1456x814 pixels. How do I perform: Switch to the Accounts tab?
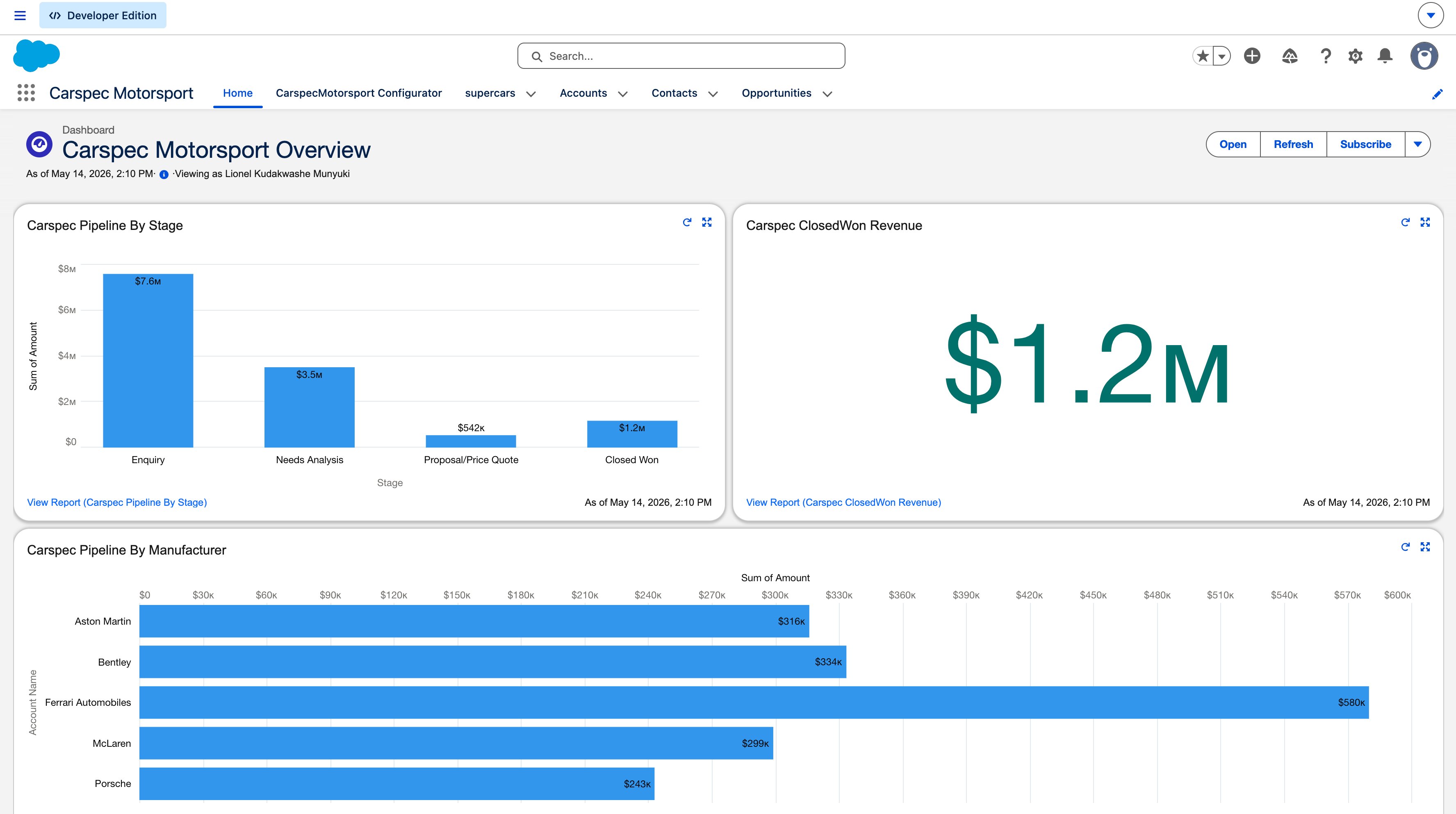tap(583, 93)
